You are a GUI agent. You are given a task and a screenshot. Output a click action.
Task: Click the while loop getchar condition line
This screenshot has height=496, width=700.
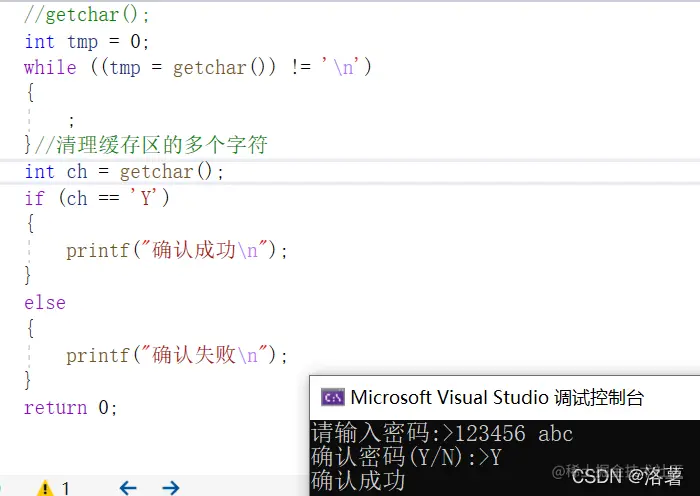pos(198,67)
